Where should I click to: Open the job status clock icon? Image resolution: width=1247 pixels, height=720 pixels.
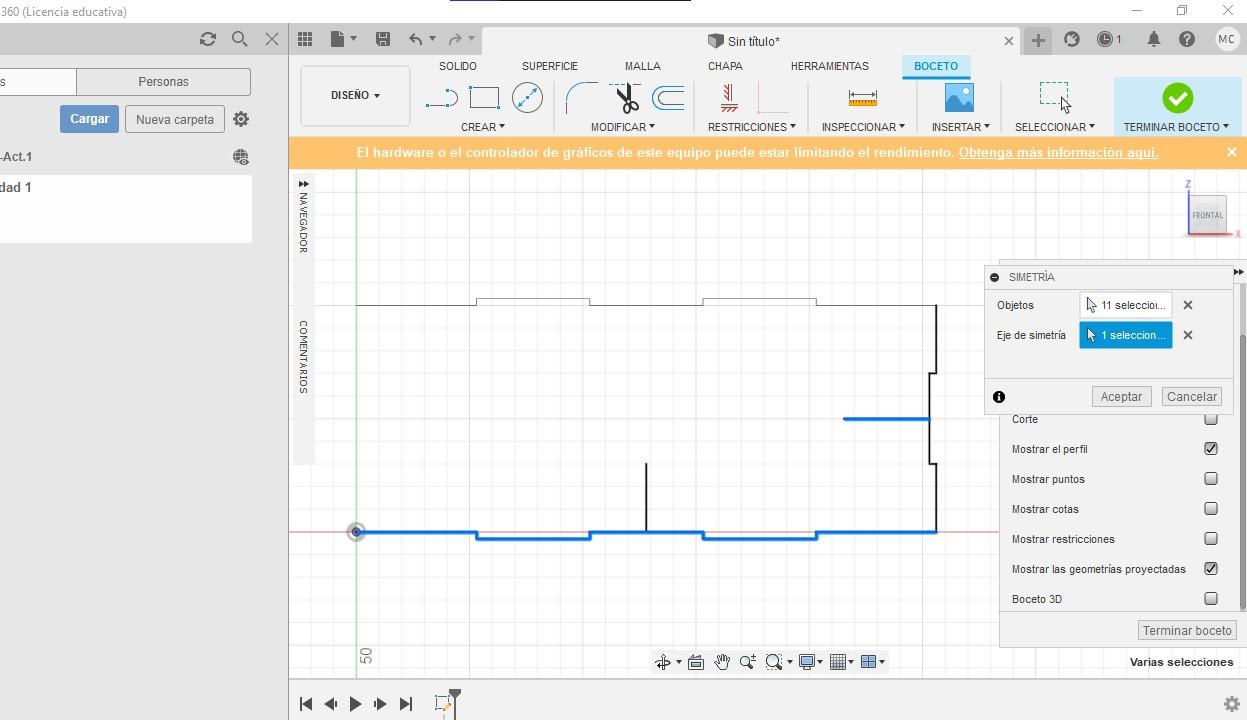coord(1105,39)
